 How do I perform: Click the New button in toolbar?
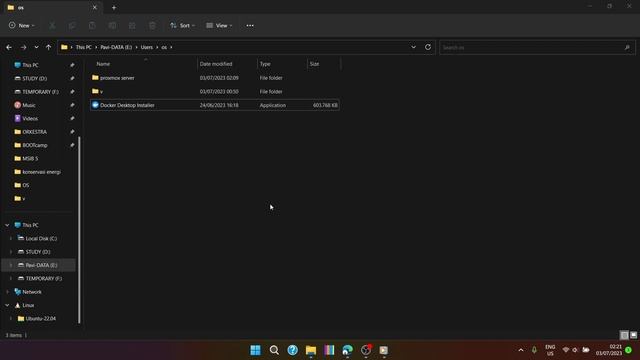coord(21,25)
